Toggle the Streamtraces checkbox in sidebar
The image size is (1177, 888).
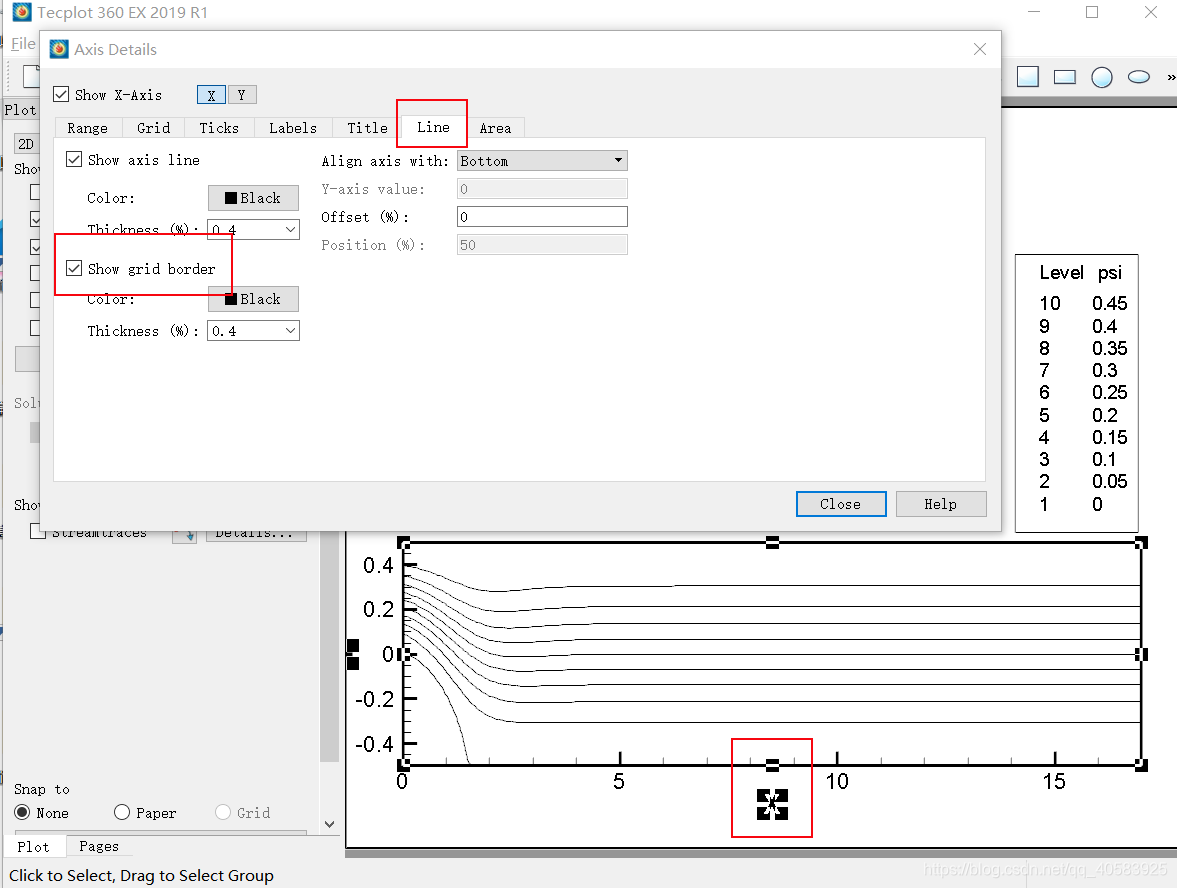pos(38,532)
